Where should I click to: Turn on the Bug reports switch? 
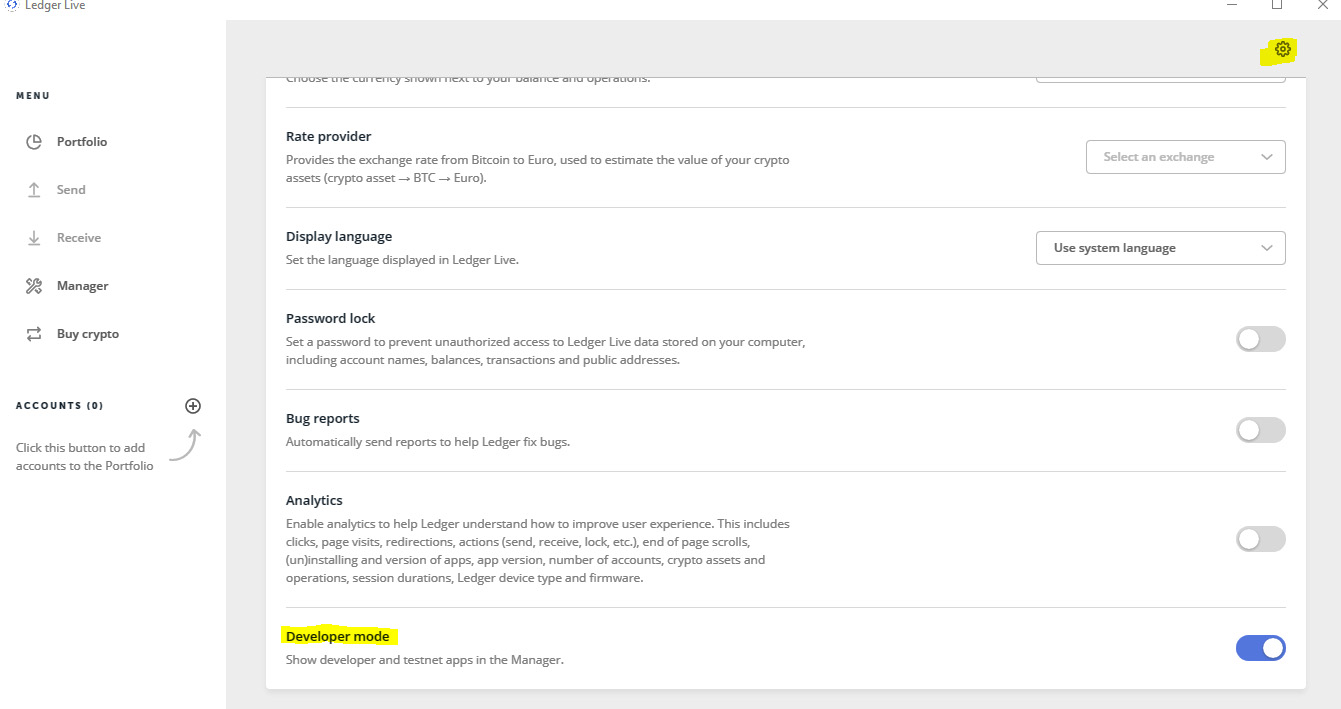(1260, 430)
